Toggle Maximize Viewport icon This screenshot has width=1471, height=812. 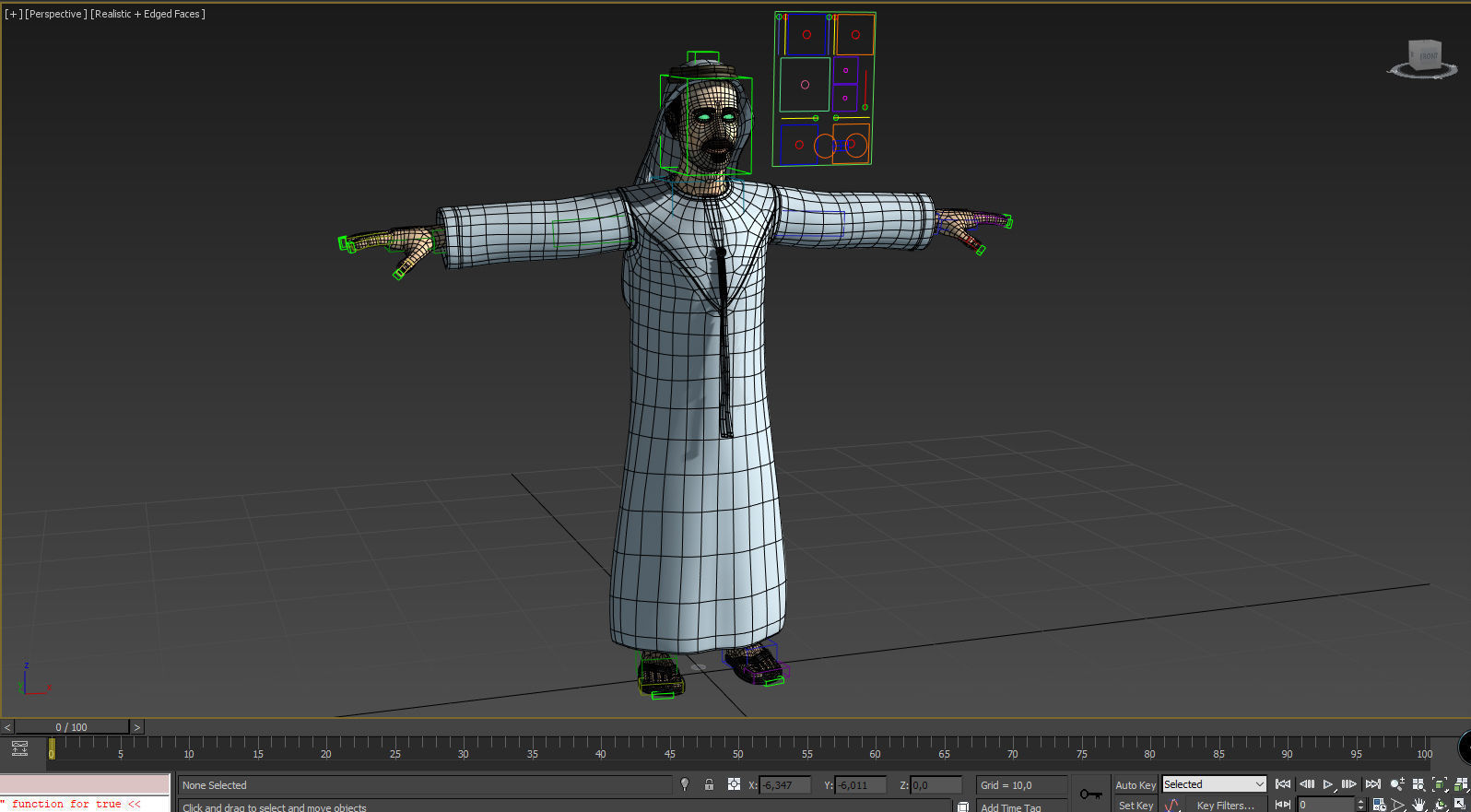[1461, 805]
